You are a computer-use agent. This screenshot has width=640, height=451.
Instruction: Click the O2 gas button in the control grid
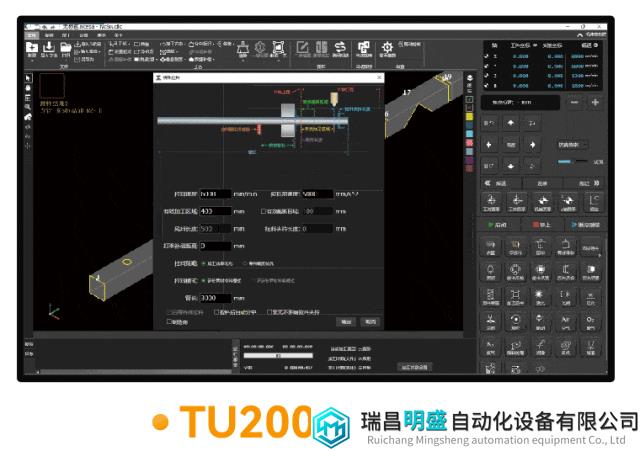pyautogui.click(x=590, y=322)
